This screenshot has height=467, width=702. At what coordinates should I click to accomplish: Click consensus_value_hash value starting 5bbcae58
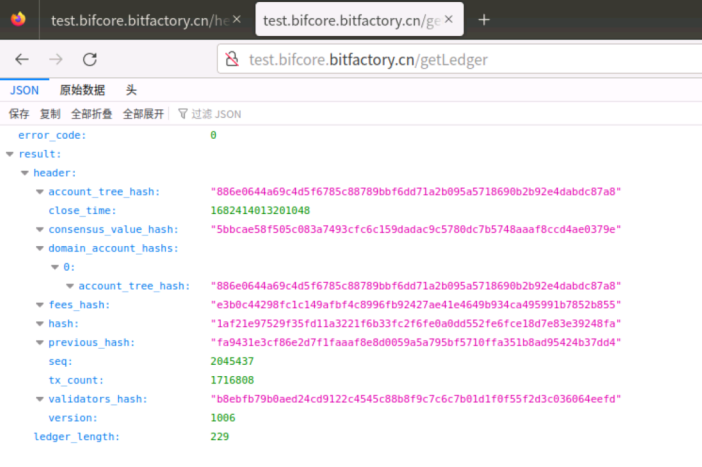click(x=416, y=229)
